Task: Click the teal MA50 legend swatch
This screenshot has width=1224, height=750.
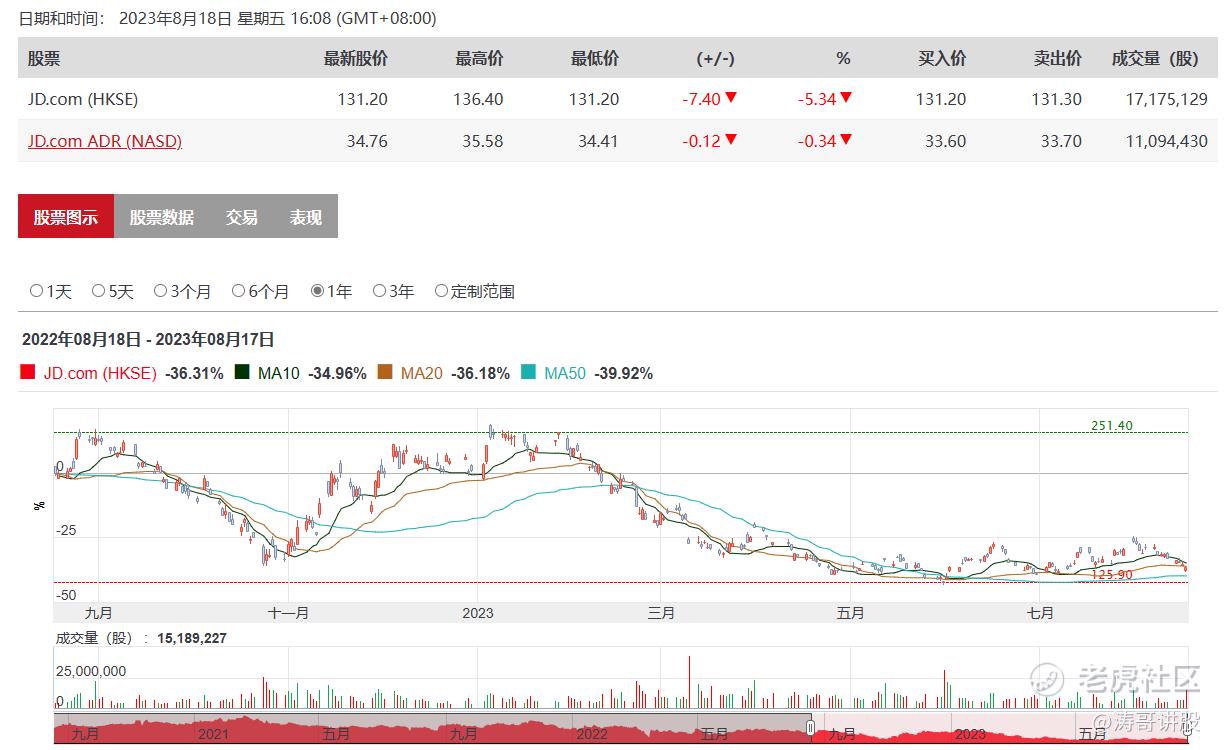Action: coord(528,373)
